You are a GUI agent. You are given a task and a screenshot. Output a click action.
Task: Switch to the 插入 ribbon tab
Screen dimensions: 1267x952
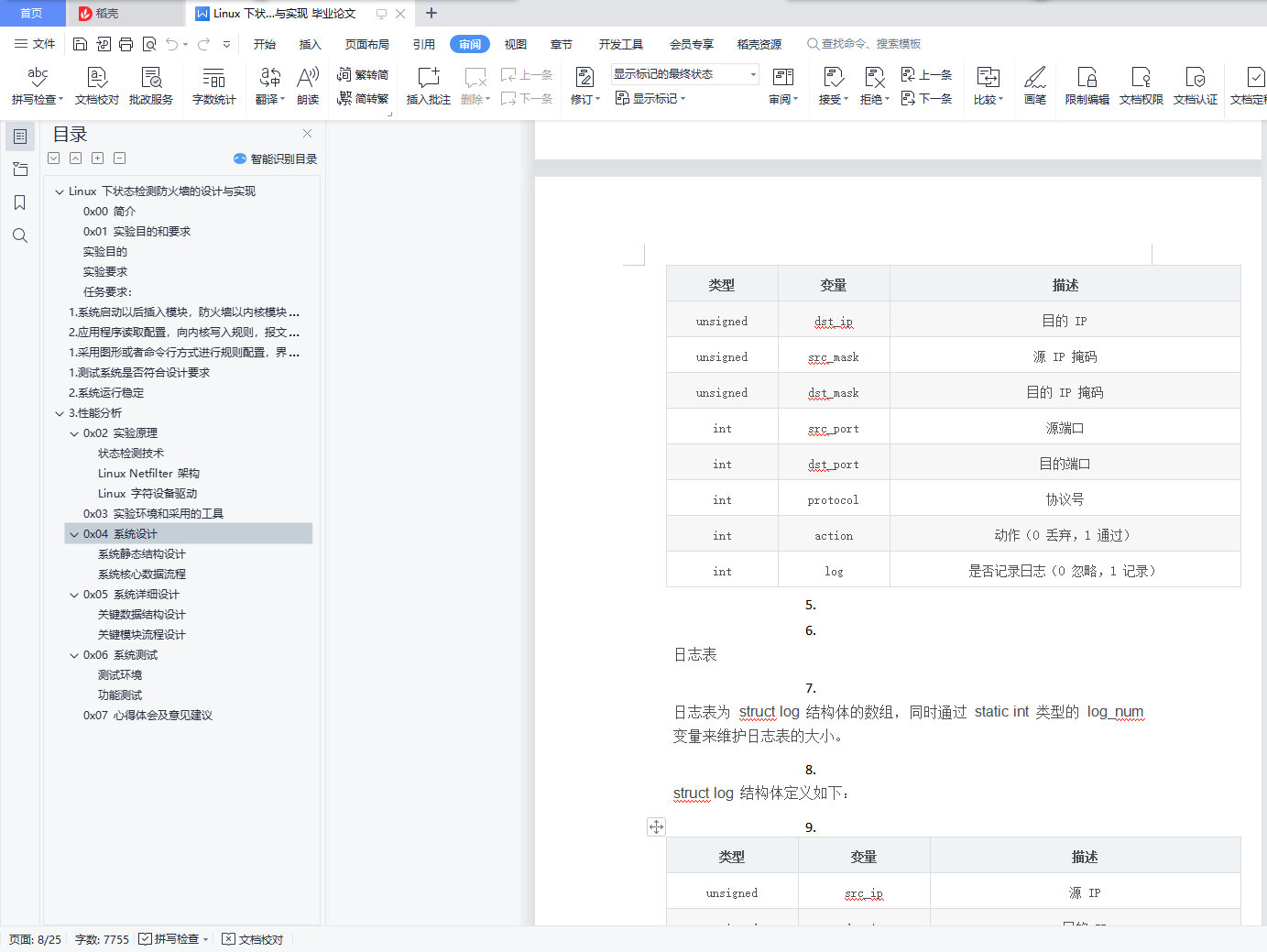point(311,44)
